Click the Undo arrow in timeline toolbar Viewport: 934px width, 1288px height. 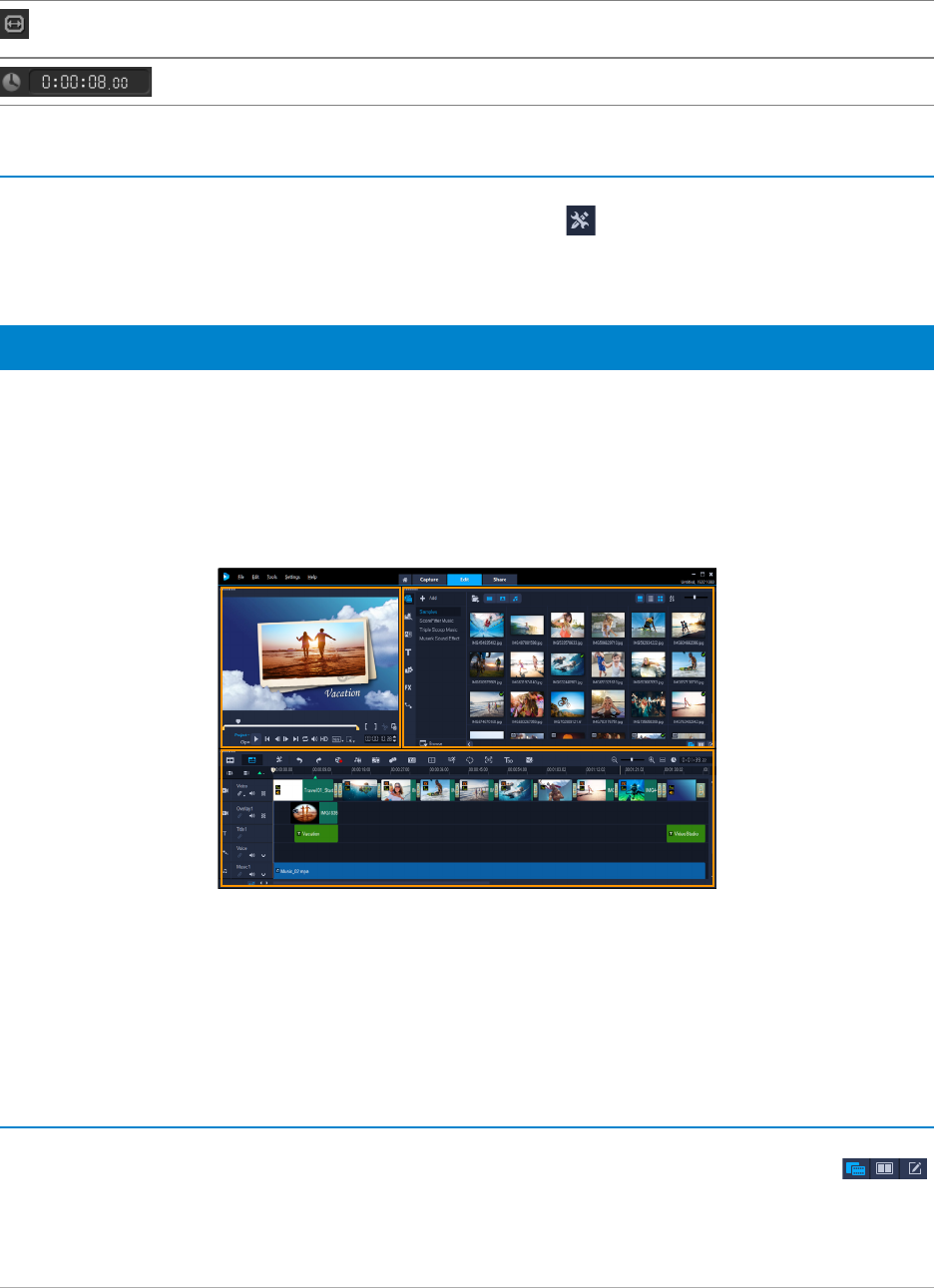[x=299, y=759]
